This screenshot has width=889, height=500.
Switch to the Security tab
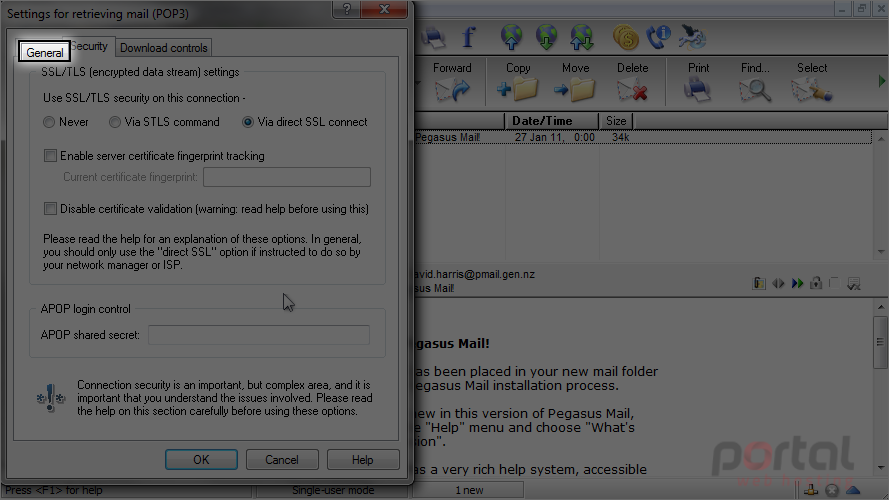(x=90, y=46)
